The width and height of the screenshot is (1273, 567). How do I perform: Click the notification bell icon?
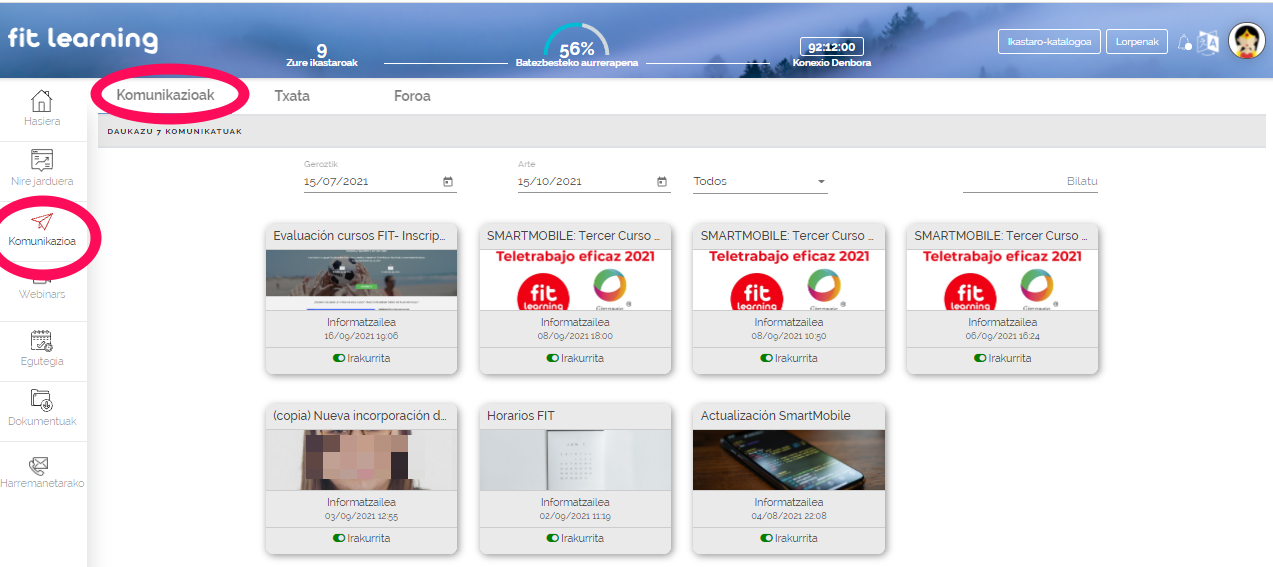point(1185,42)
